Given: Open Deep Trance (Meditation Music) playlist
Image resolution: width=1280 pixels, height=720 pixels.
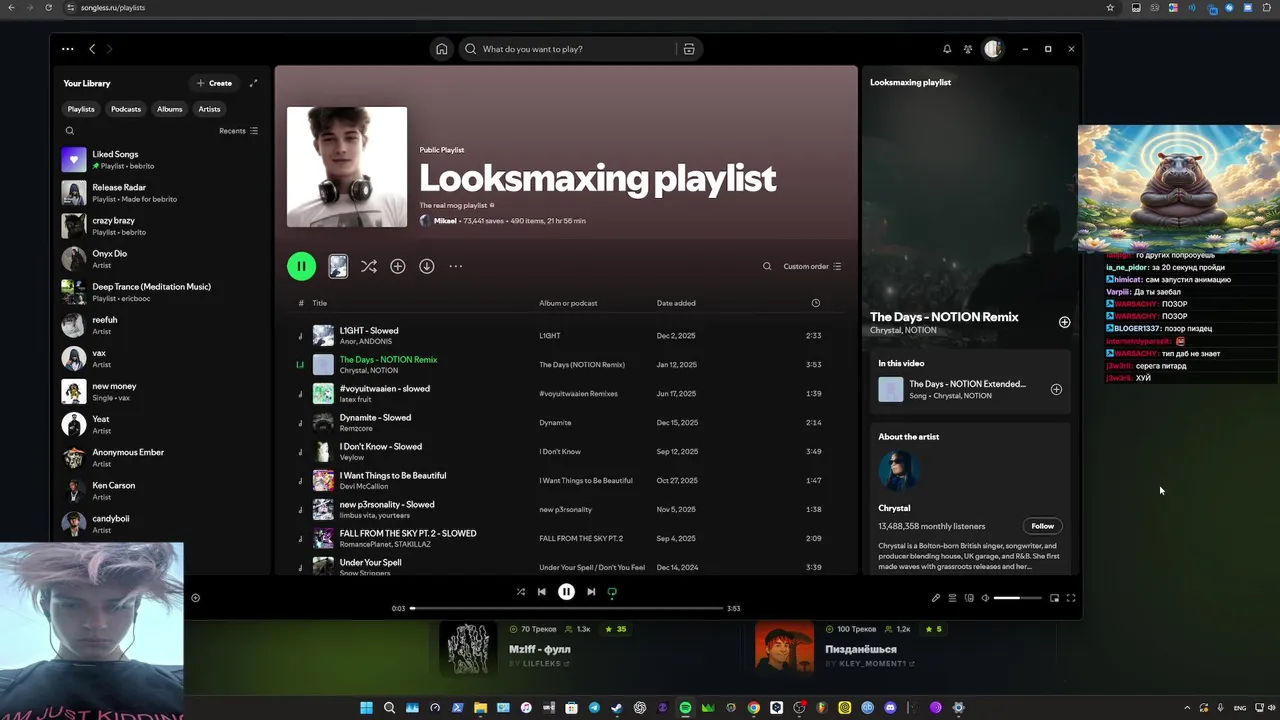Looking at the screenshot, I should (160, 292).
